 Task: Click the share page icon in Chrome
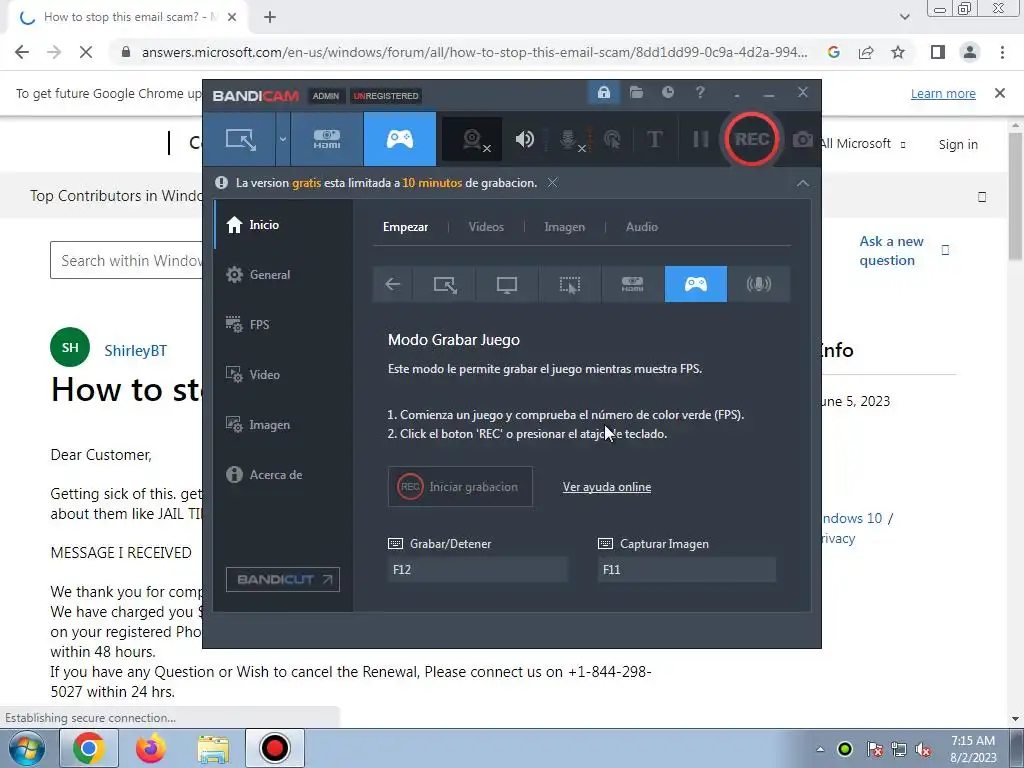866,52
